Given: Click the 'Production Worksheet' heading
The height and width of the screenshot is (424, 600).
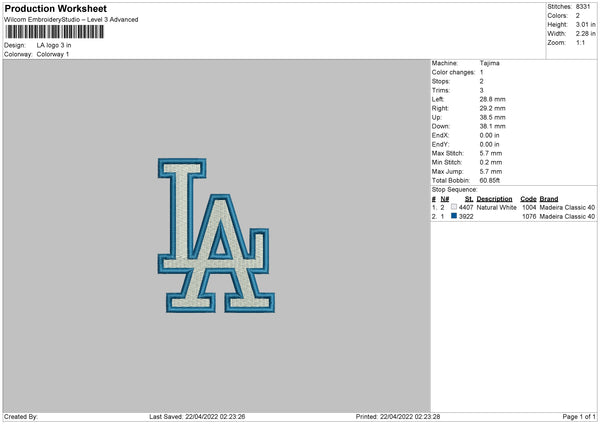Looking at the screenshot, I should 55,8.
